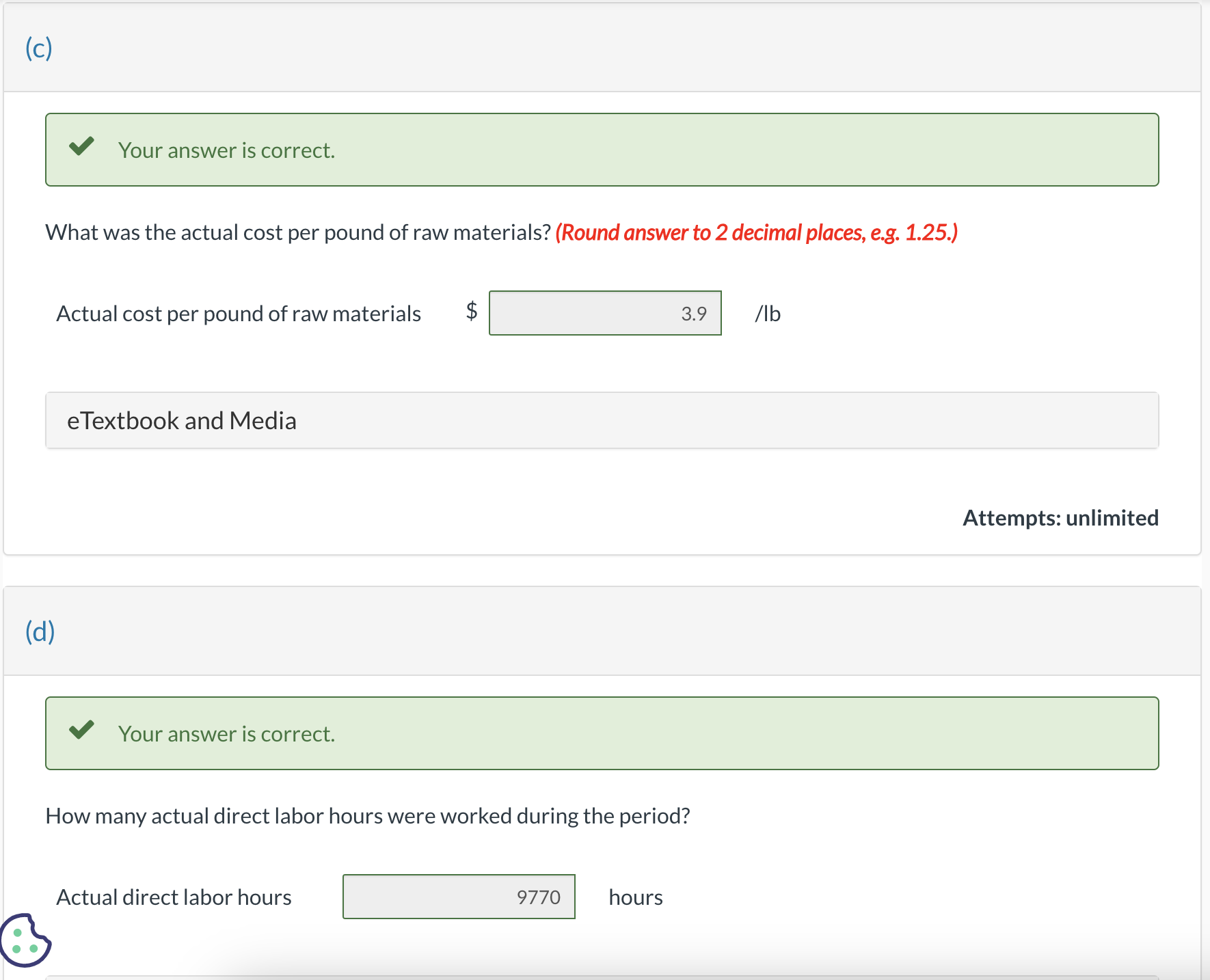This screenshot has height=980, width=1210.
Task: Click the '/lb' unit label
Action: 768,314
